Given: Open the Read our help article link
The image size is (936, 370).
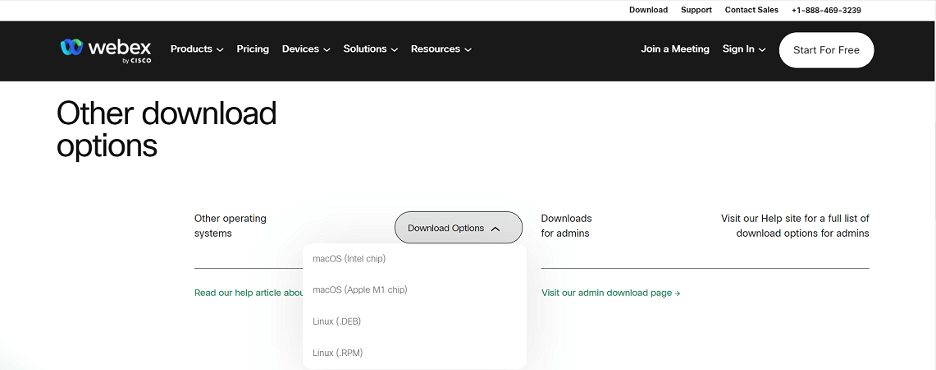Looking at the screenshot, I should [249, 293].
